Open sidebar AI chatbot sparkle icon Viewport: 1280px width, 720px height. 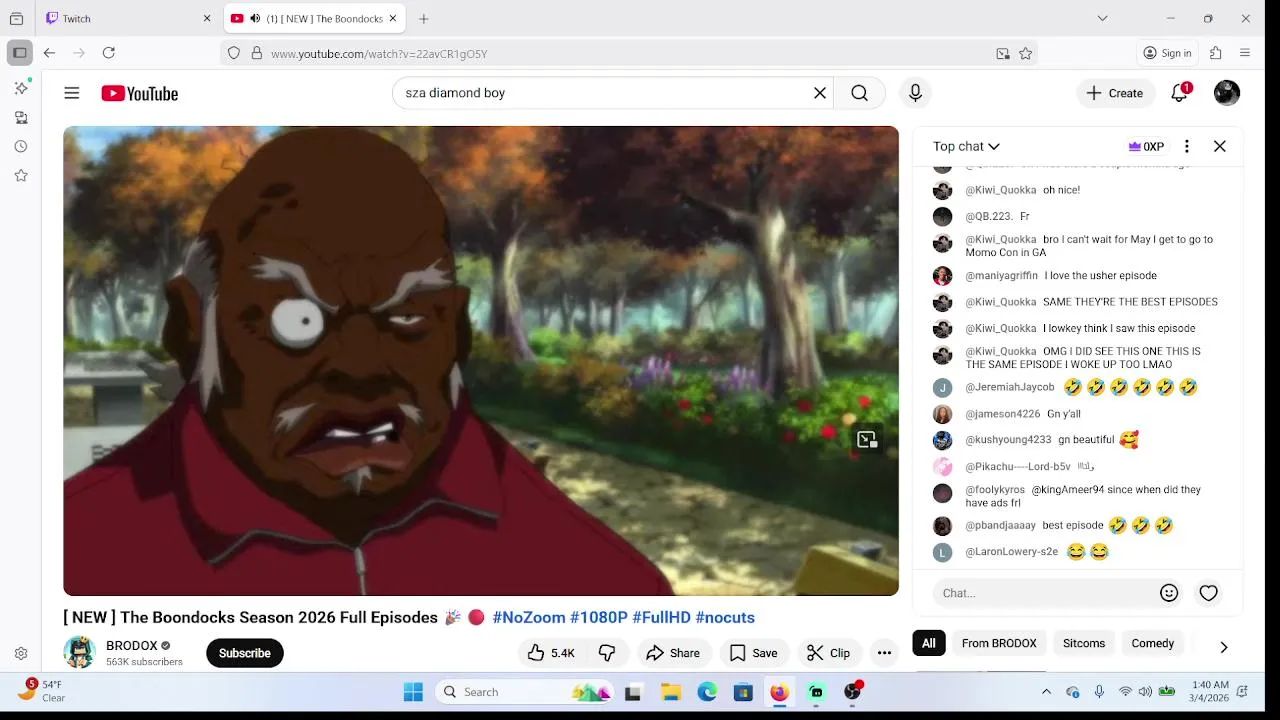(x=21, y=88)
